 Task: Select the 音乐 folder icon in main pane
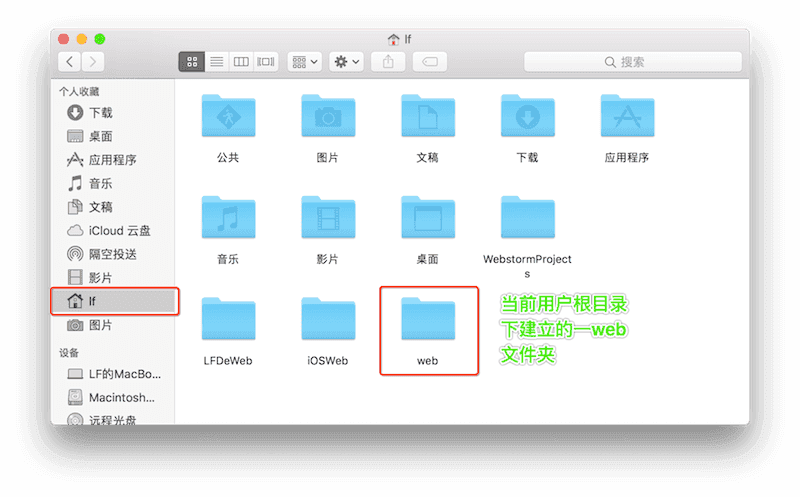[228, 217]
